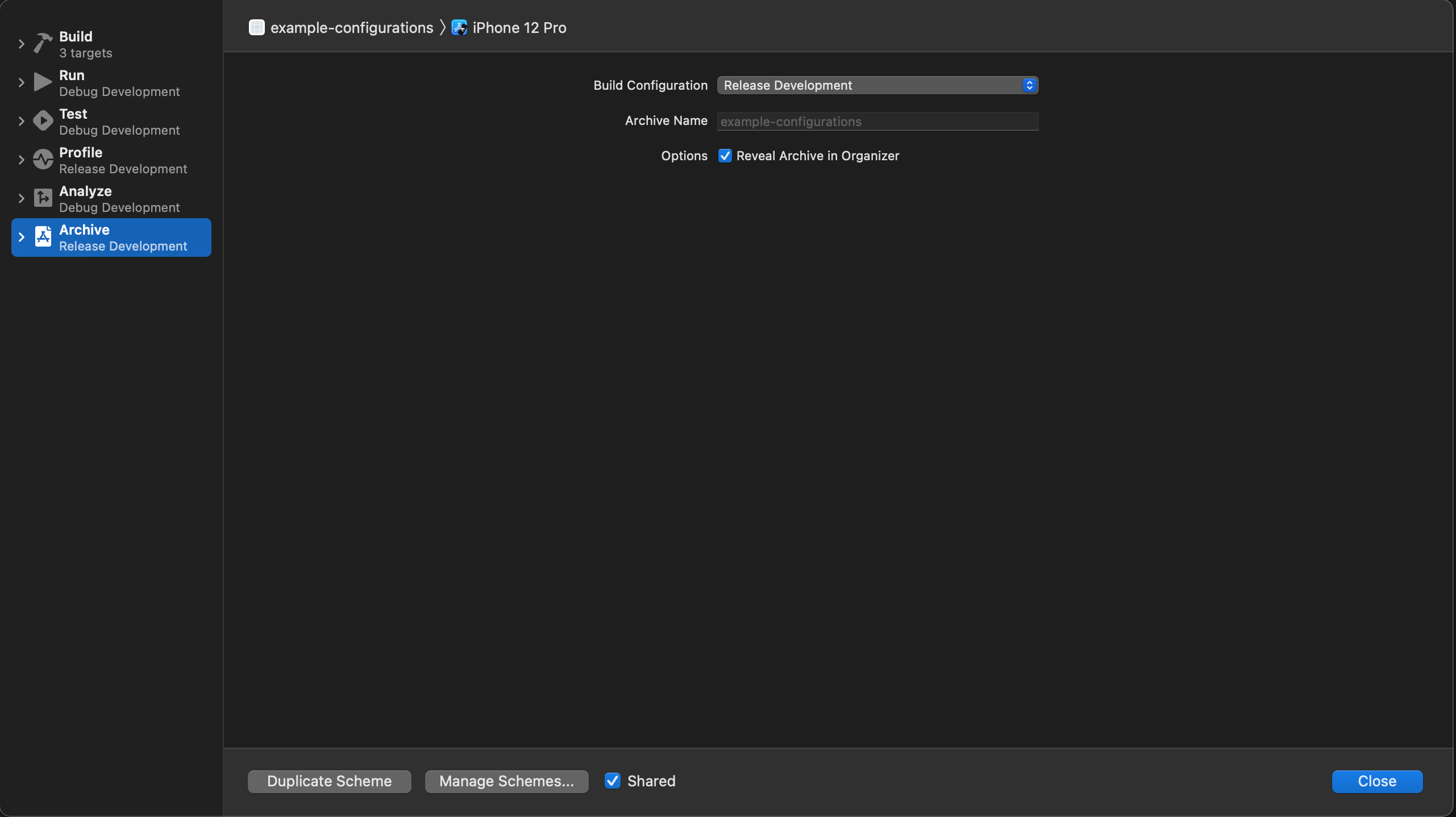
Task: Click the Archive Name text field
Action: pos(877,122)
